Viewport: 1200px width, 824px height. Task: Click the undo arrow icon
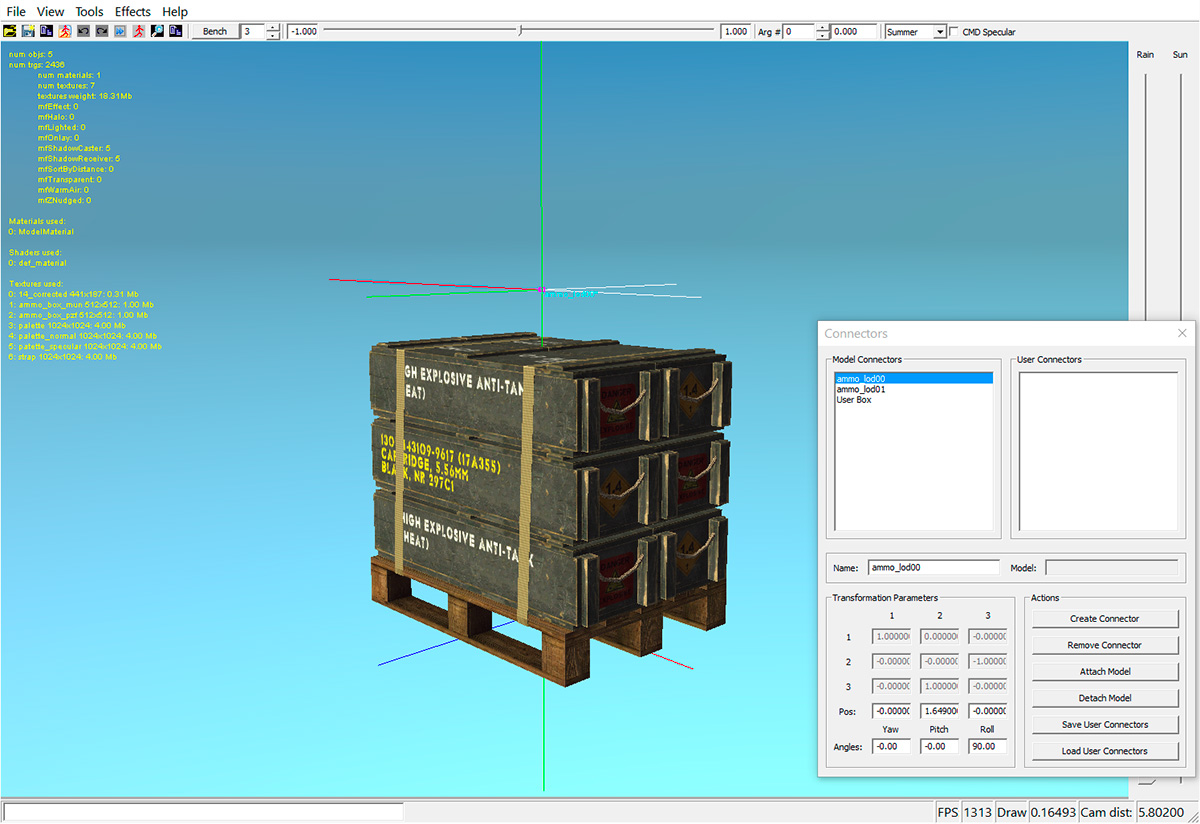83,32
